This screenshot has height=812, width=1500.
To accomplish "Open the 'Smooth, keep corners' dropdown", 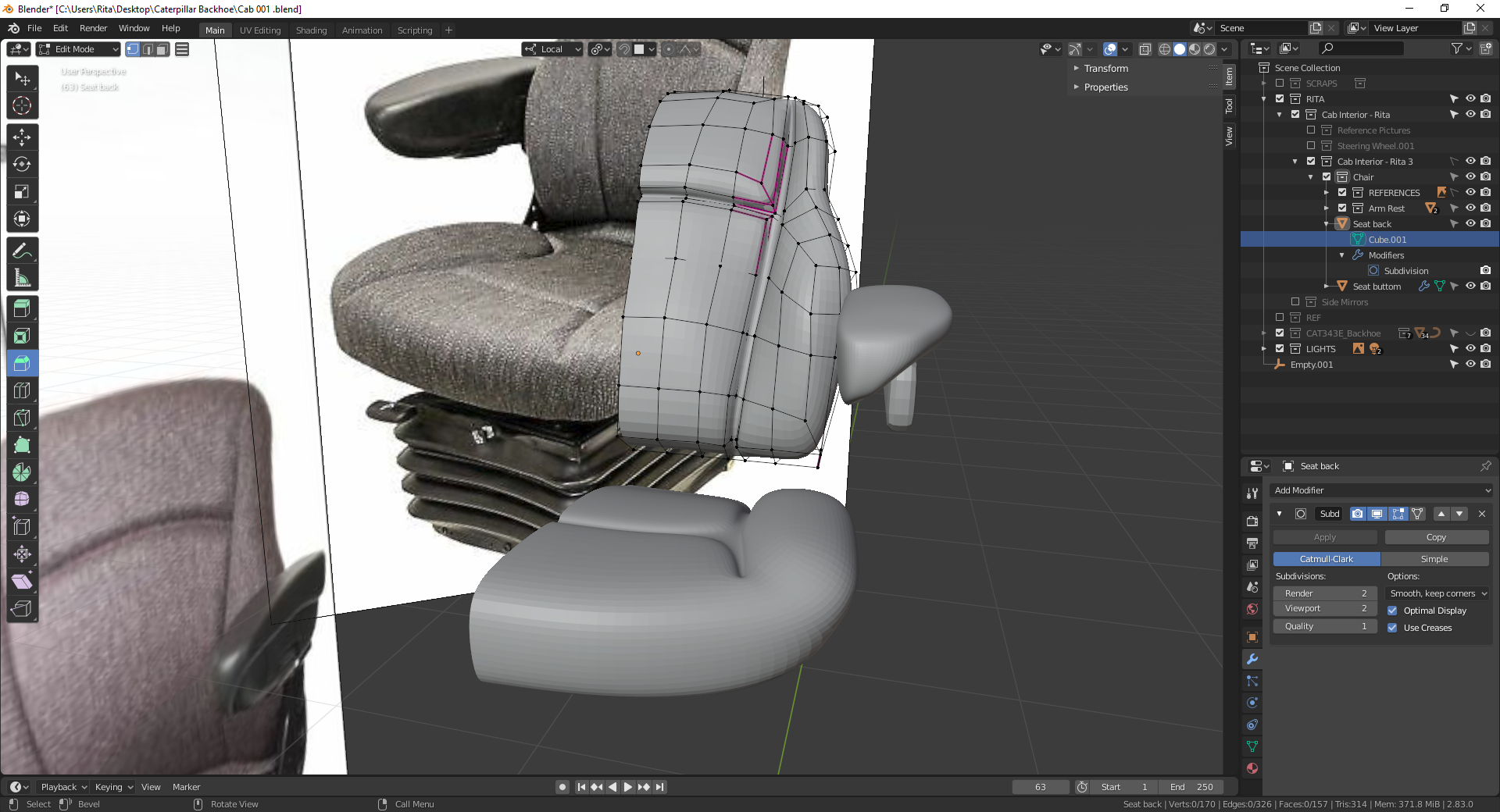I will (1438, 593).
